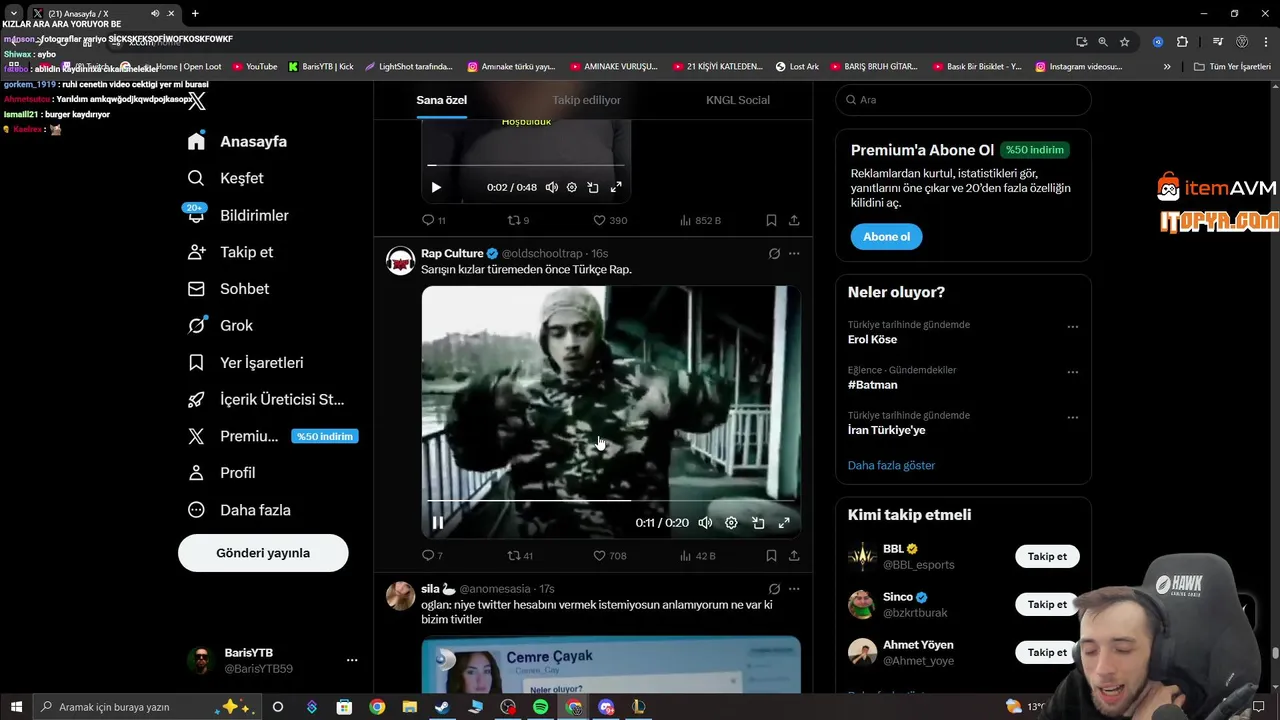1280x720 pixels.
Task: Open #Batman trending topic
Action: click(x=872, y=385)
